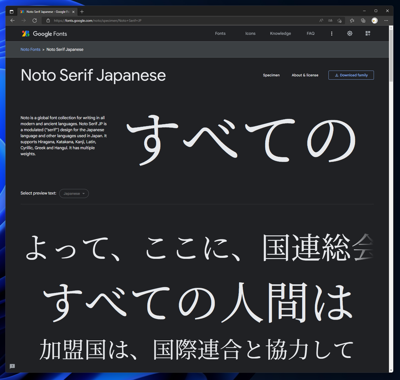This screenshot has width=400, height=380.
Task: Open the browser Settings and more menu
Action: 387,21
